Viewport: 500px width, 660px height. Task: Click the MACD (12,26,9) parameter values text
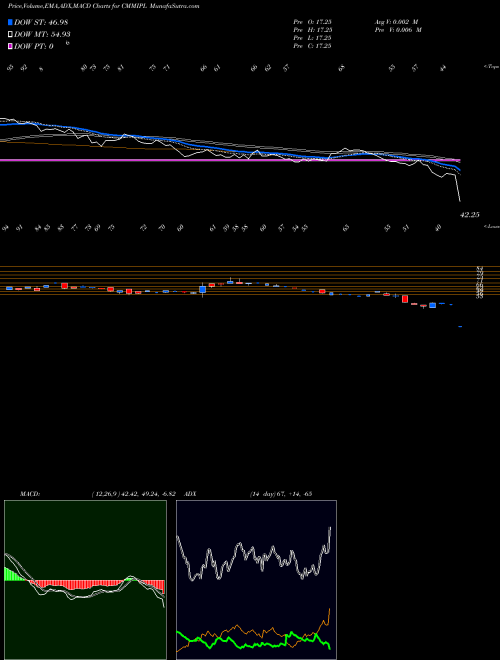[132, 494]
